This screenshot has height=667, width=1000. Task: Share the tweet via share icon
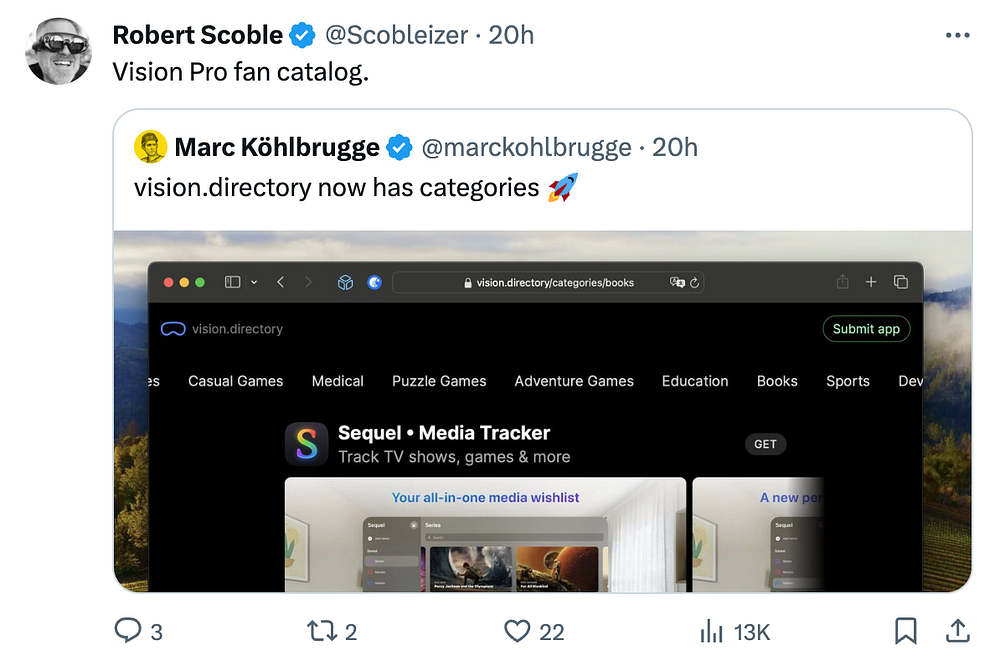pyautogui.click(x=956, y=631)
